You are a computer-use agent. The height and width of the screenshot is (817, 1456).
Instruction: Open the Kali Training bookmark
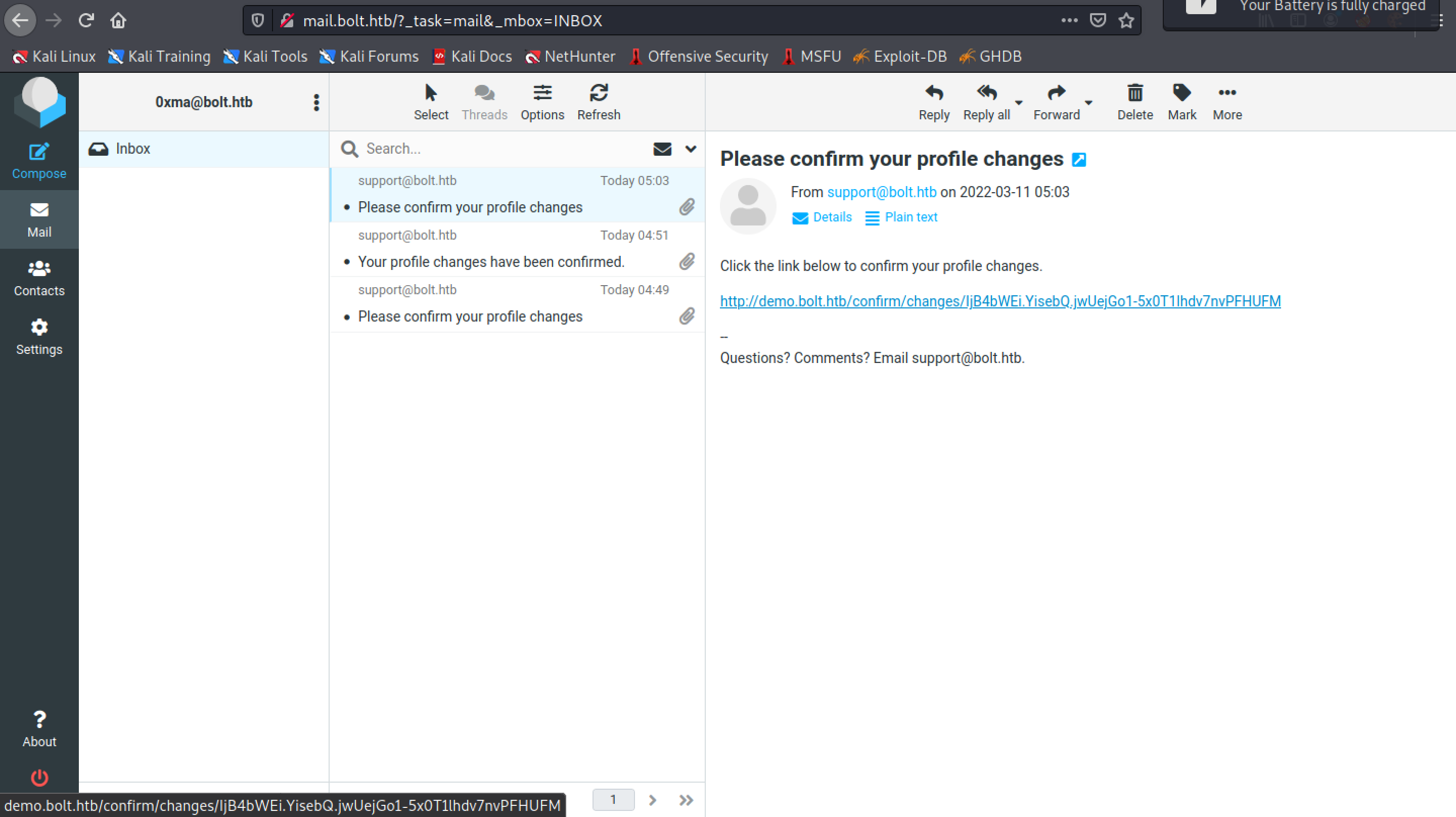[159, 57]
